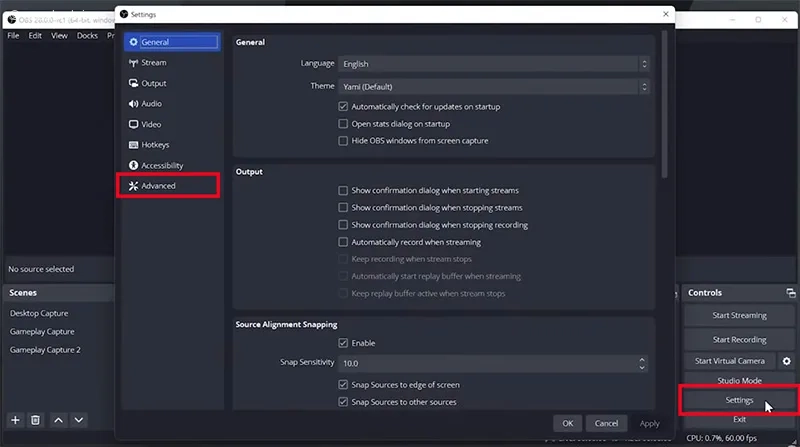The image size is (800, 447).
Task: Click the tools icon beside Advanced
Action: coord(133,186)
